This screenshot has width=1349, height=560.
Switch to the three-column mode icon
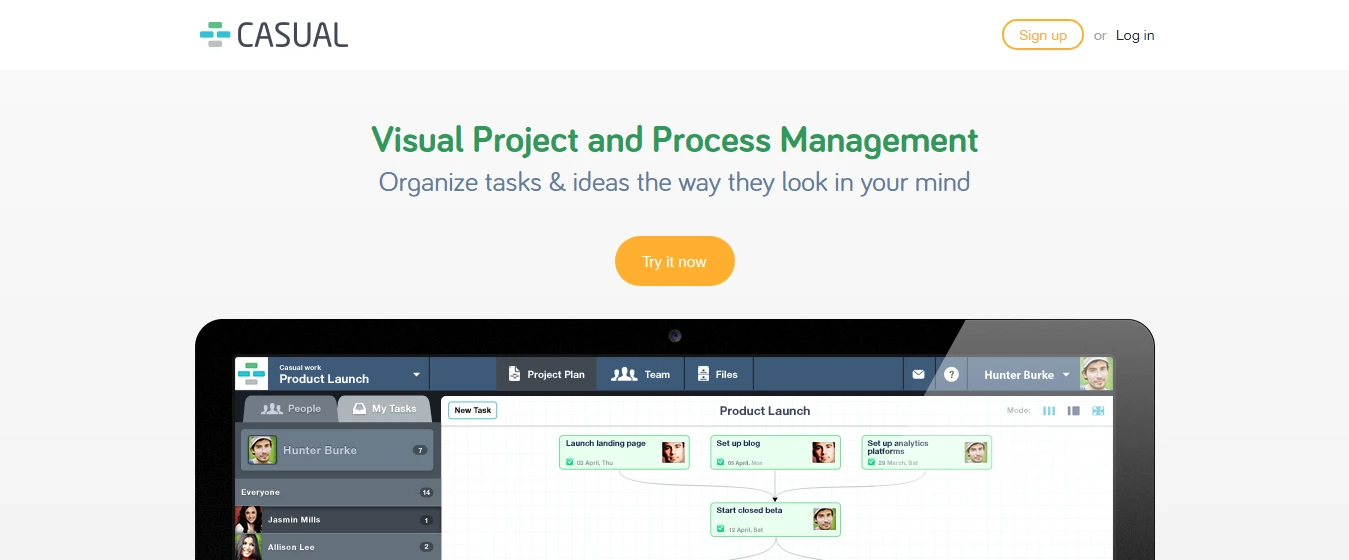point(1049,411)
